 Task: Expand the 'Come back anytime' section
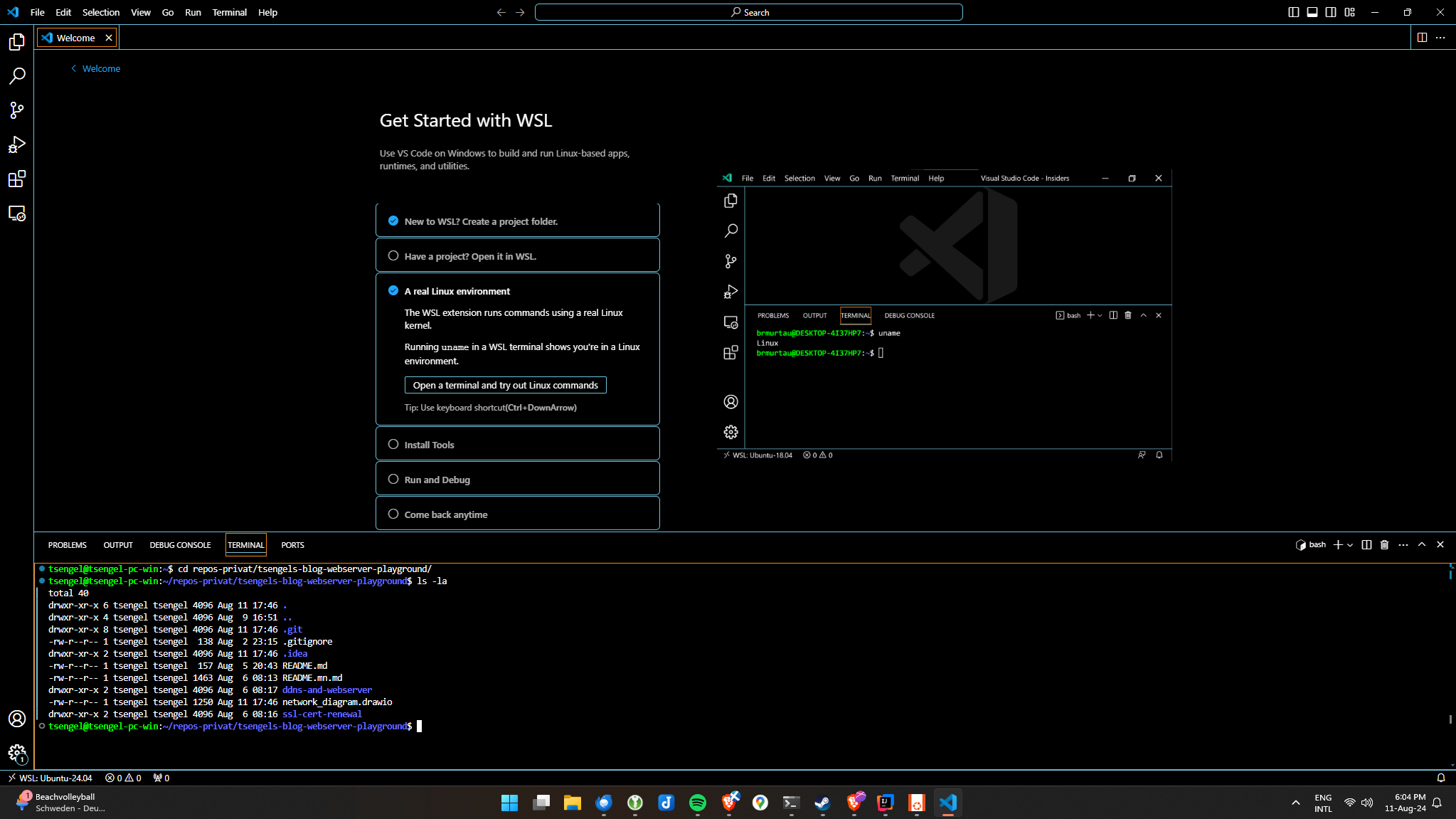coord(518,514)
